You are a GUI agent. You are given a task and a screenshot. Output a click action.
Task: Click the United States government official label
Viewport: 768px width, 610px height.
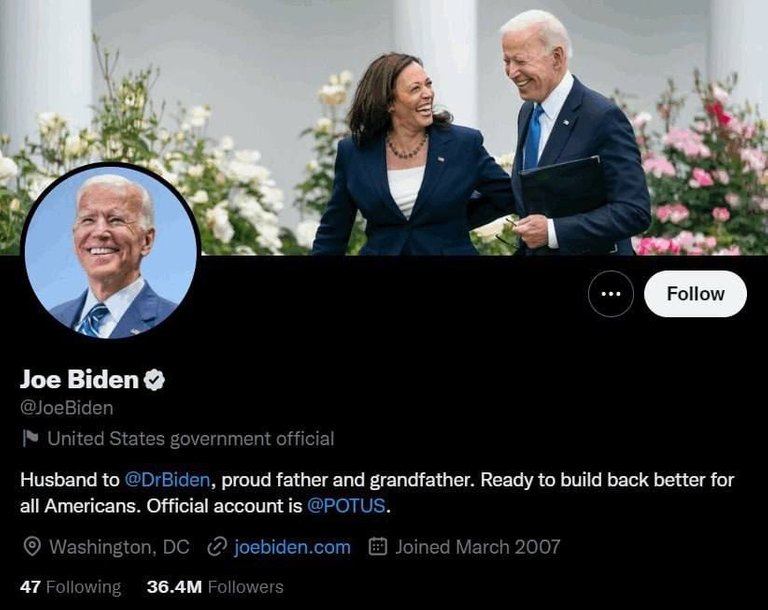click(x=191, y=439)
